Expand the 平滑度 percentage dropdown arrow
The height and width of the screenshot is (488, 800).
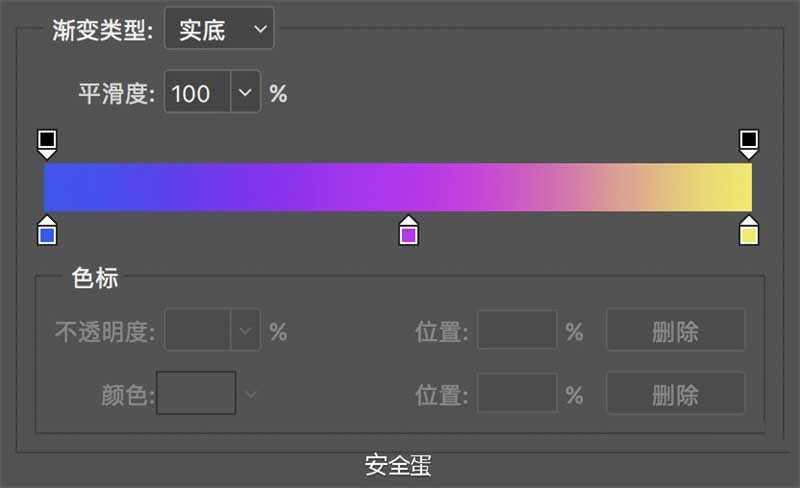(x=246, y=93)
